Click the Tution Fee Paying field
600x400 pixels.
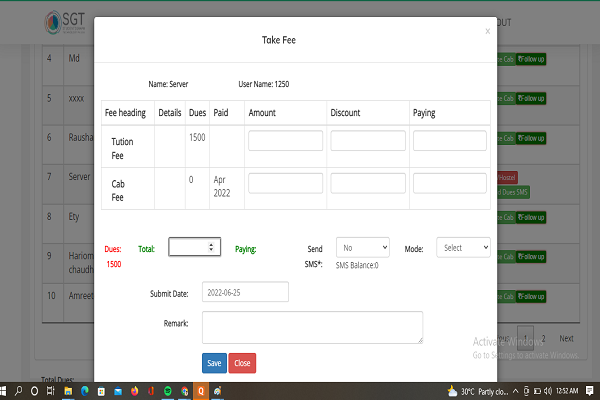[449, 141]
